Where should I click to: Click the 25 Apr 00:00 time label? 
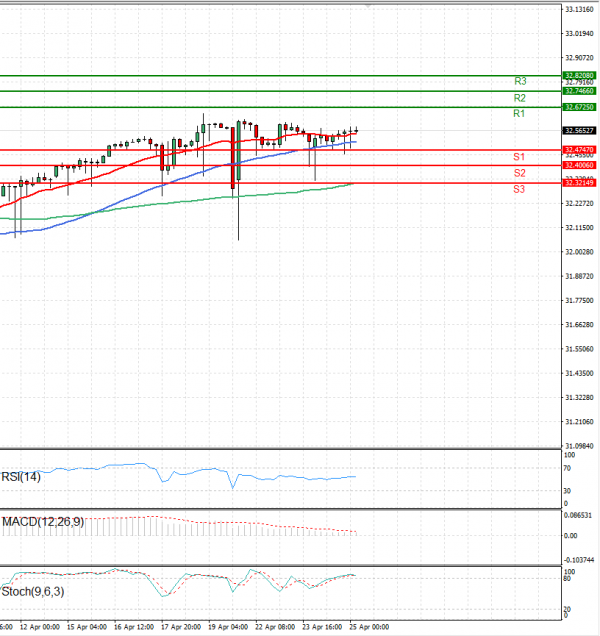tap(369, 627)
